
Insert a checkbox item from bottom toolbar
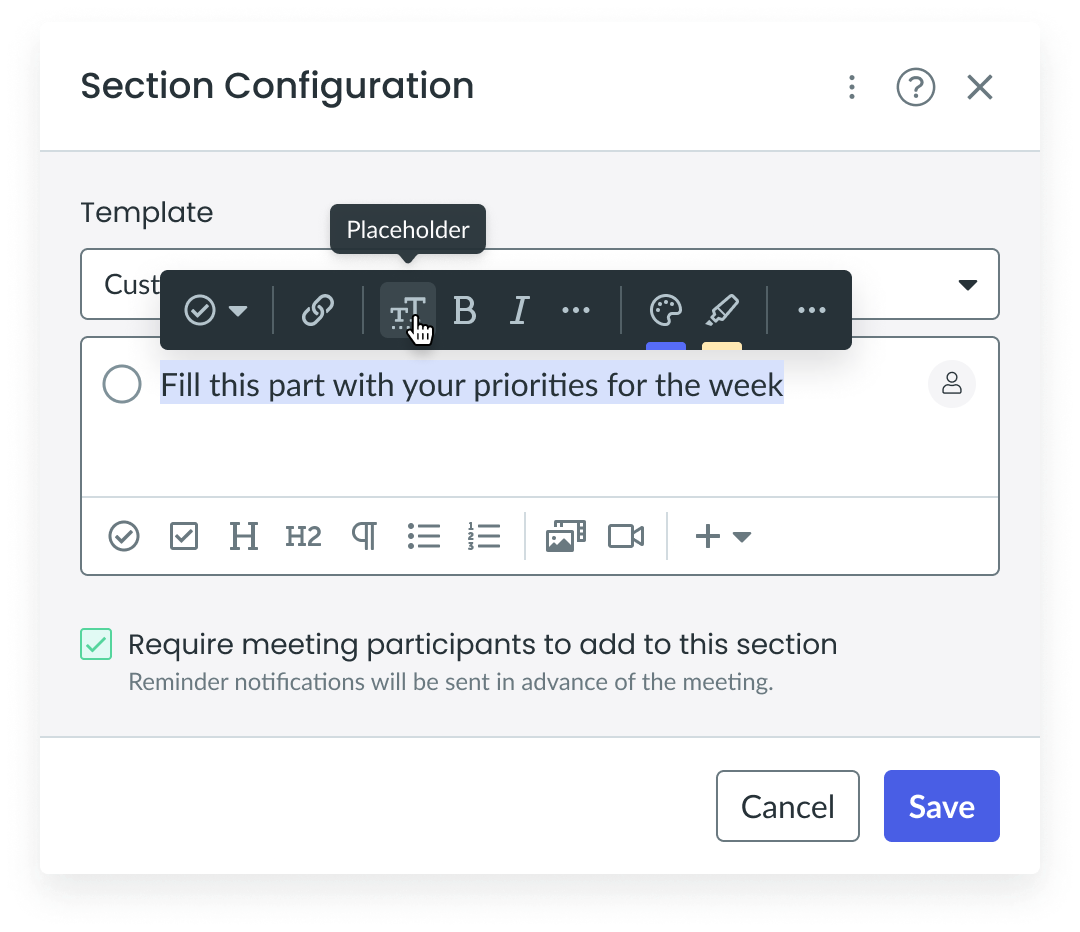[x=184, y=536]
